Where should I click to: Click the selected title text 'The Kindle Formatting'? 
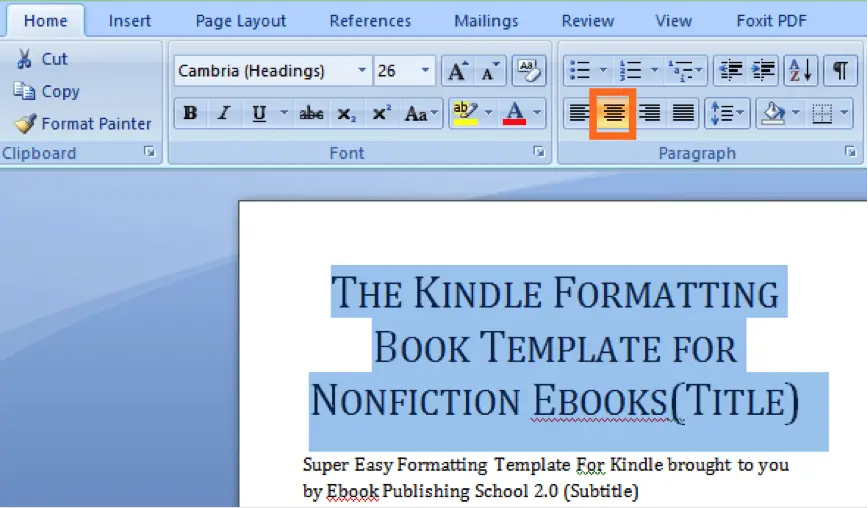[x=555, y=293]
